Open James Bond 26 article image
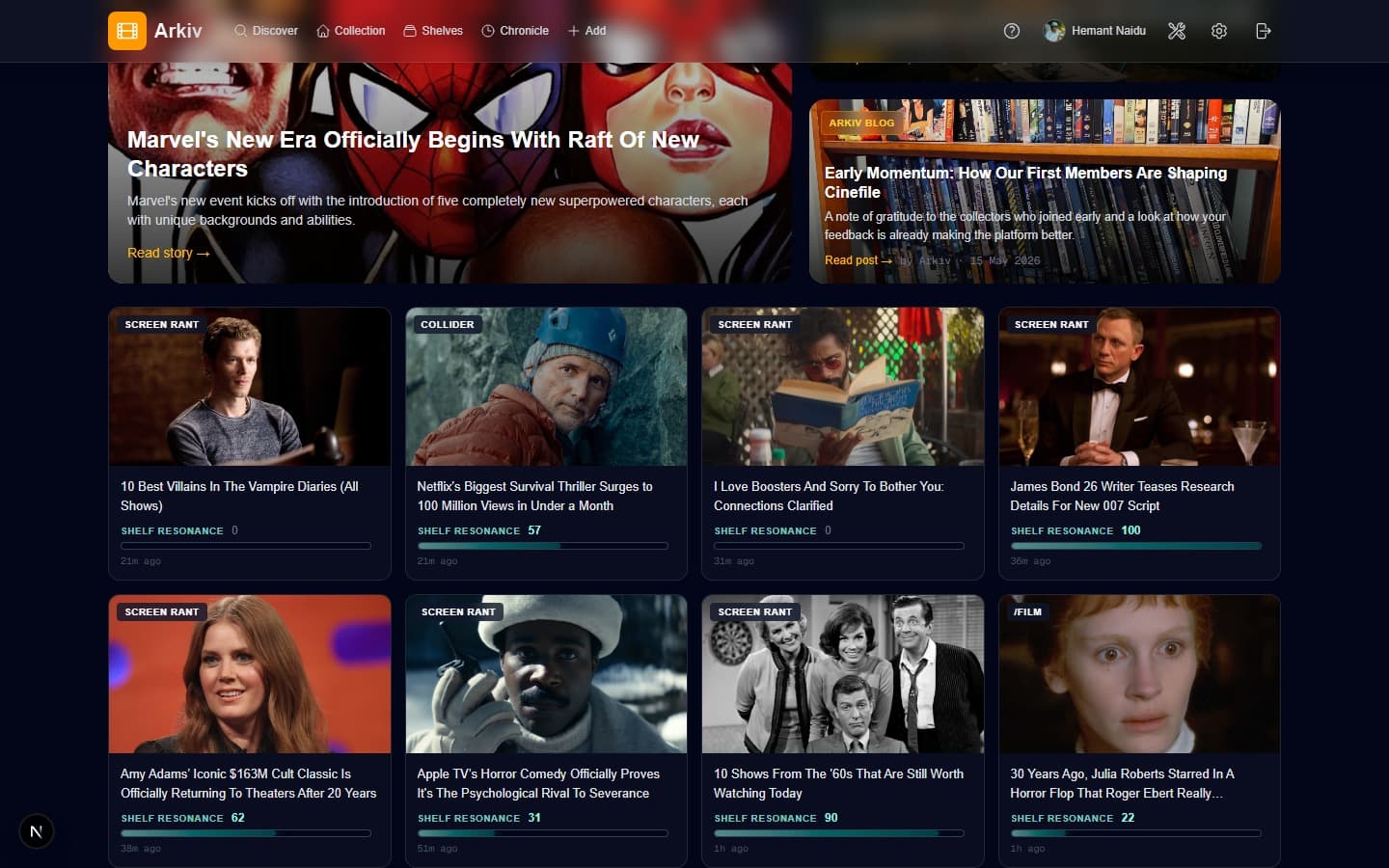Viewport: 1389px width, 868px height. point(1139,387)
